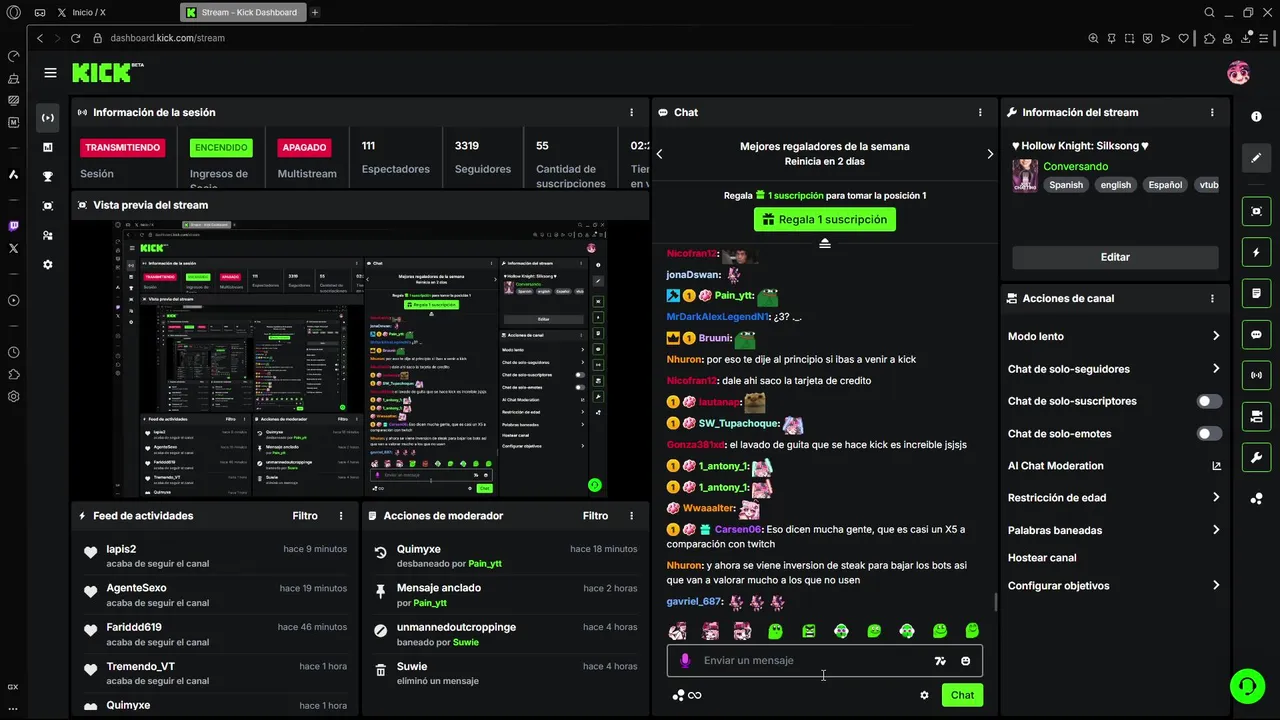Go to previous leaderboard slide in chat
The width and height of the screenshot is (1280, 720).
(x=659, y=154)
